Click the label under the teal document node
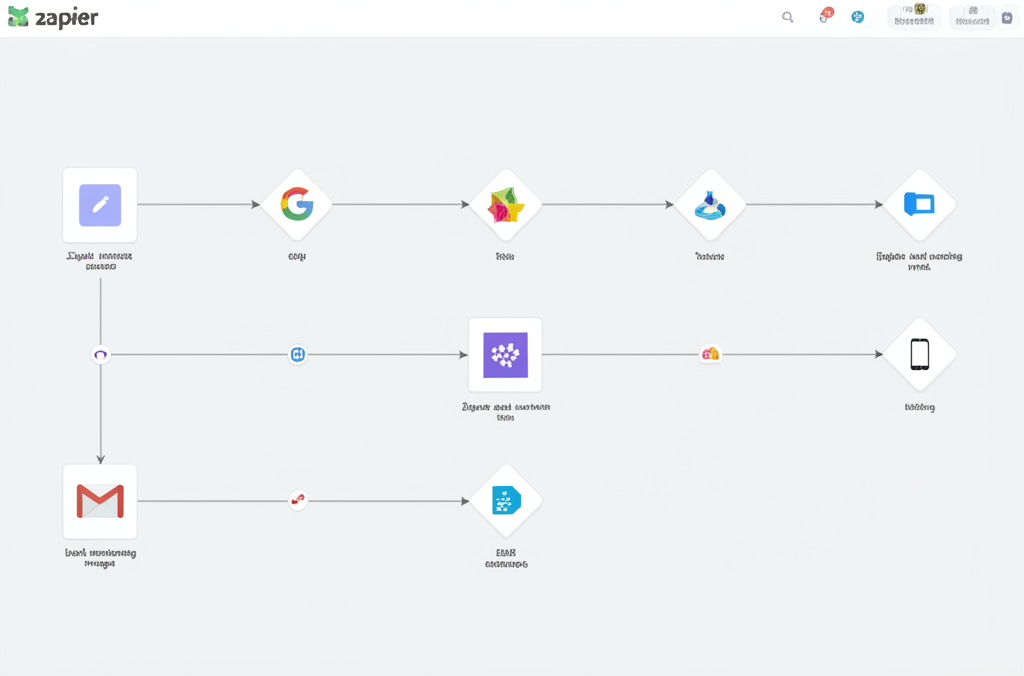This screenshot has height=676, width=1024. [506, 558]
